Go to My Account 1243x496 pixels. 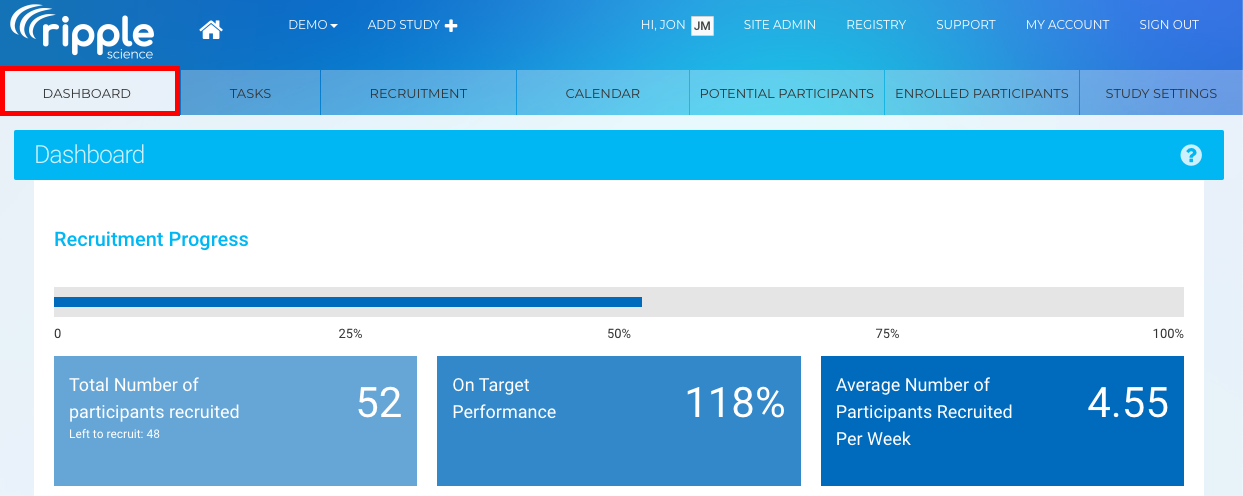(x=1067, y=25)
